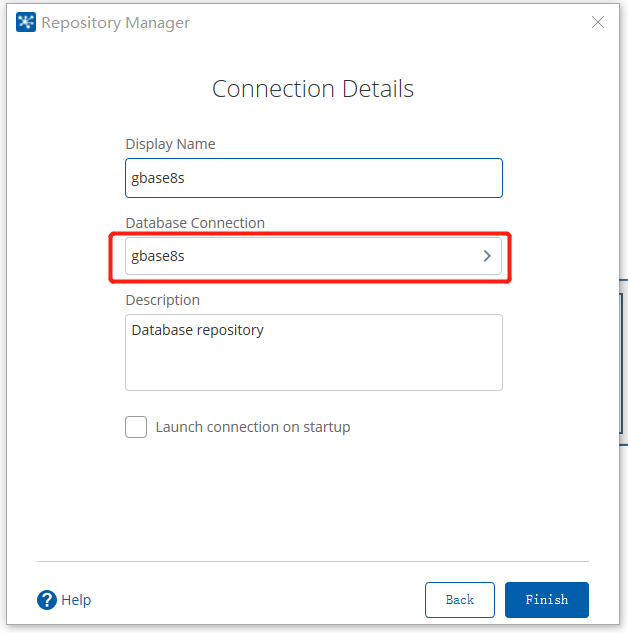Click Back to return to previous step
The height and width of the screenshot is (633, 628).
point(460,600)
